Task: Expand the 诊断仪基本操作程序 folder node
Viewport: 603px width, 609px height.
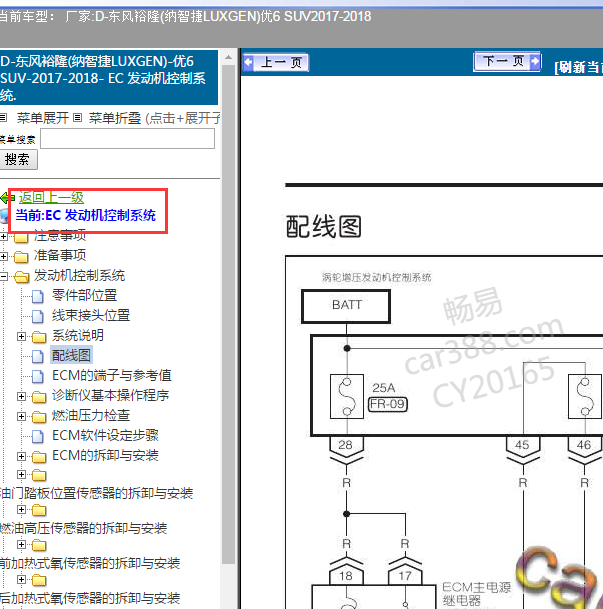Action: (21, 397)
